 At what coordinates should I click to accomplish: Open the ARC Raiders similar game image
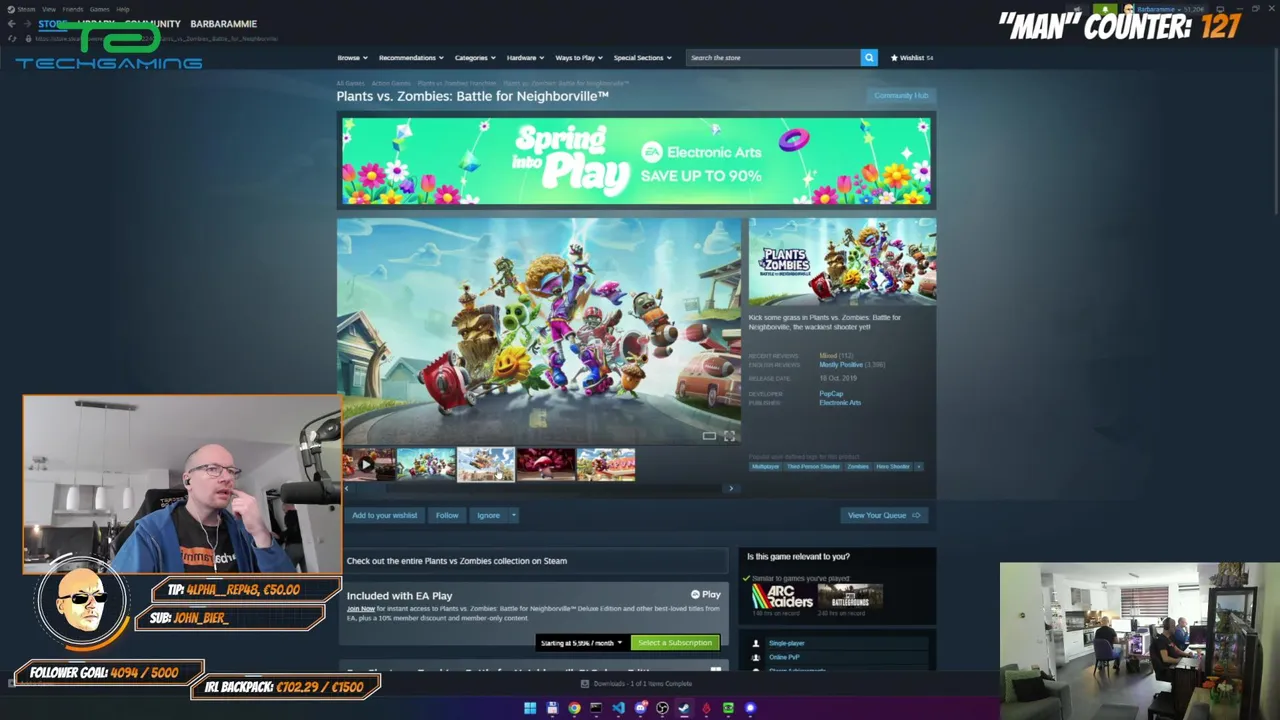pyautogui.click(x=782, y=597)
